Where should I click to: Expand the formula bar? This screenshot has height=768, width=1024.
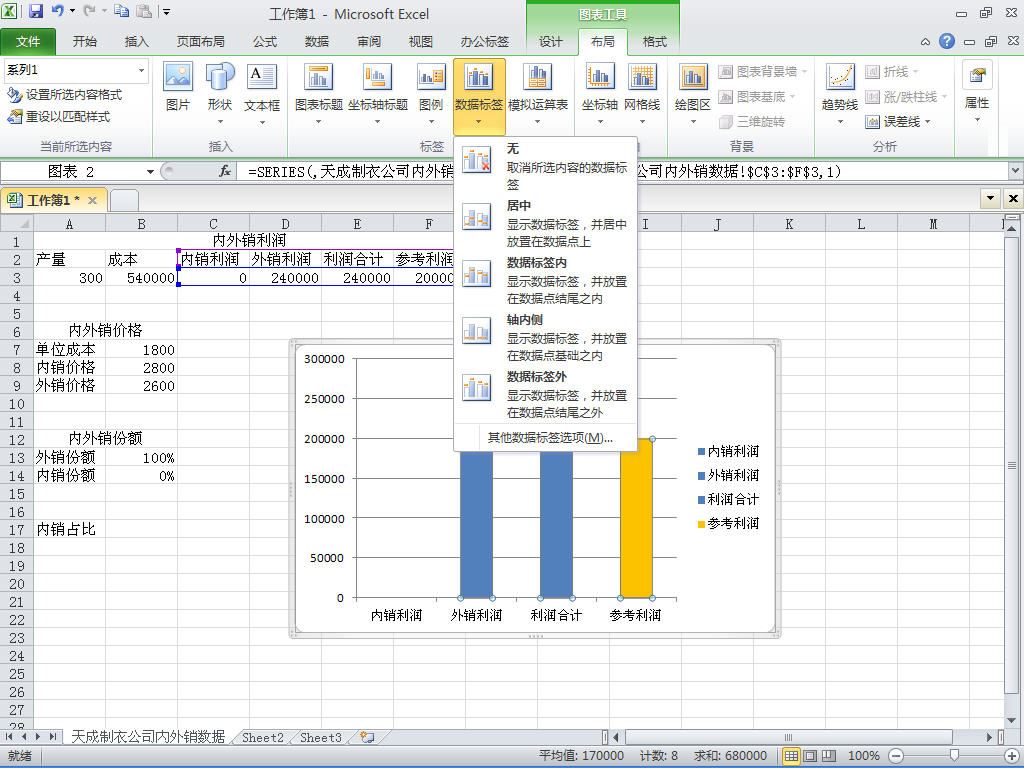1015,171
